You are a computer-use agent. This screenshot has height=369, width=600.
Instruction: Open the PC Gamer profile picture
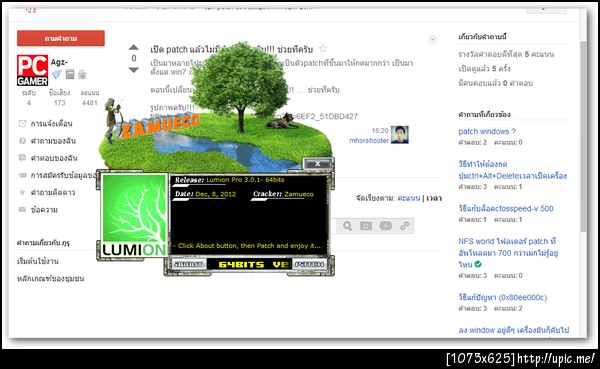(33, 70)
